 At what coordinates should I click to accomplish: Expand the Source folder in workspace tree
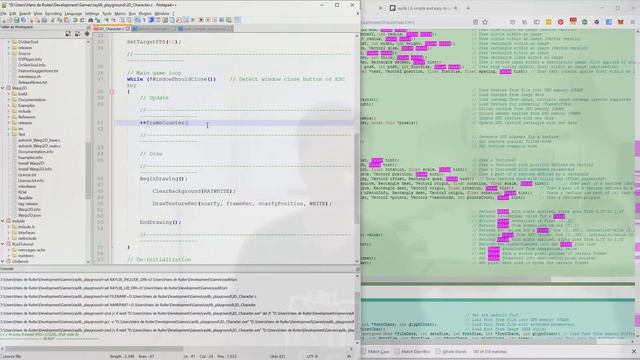pos(9,53)
